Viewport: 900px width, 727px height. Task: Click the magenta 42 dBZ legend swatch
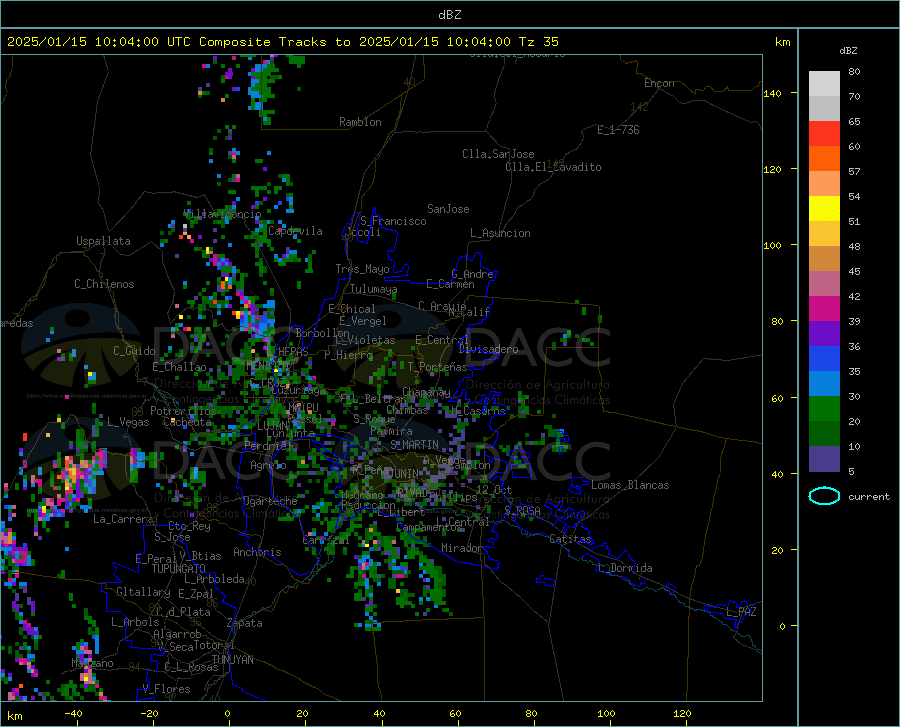824,308
